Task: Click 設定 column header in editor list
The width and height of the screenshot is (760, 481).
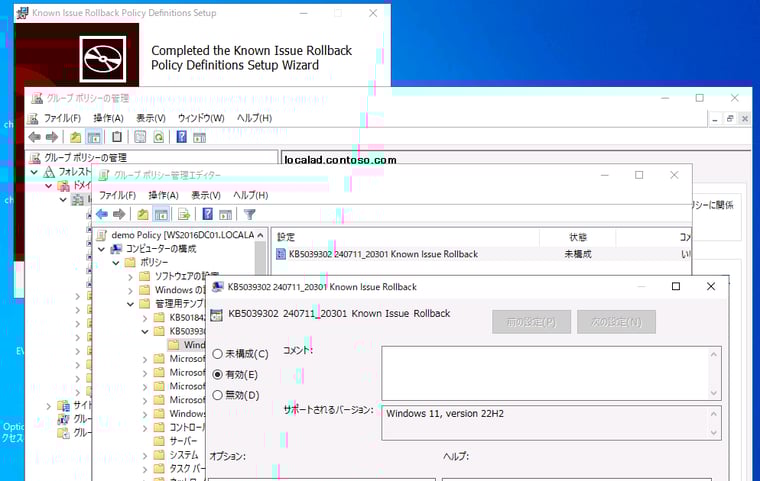Action: pyautogui.click(x=286, y=237)
